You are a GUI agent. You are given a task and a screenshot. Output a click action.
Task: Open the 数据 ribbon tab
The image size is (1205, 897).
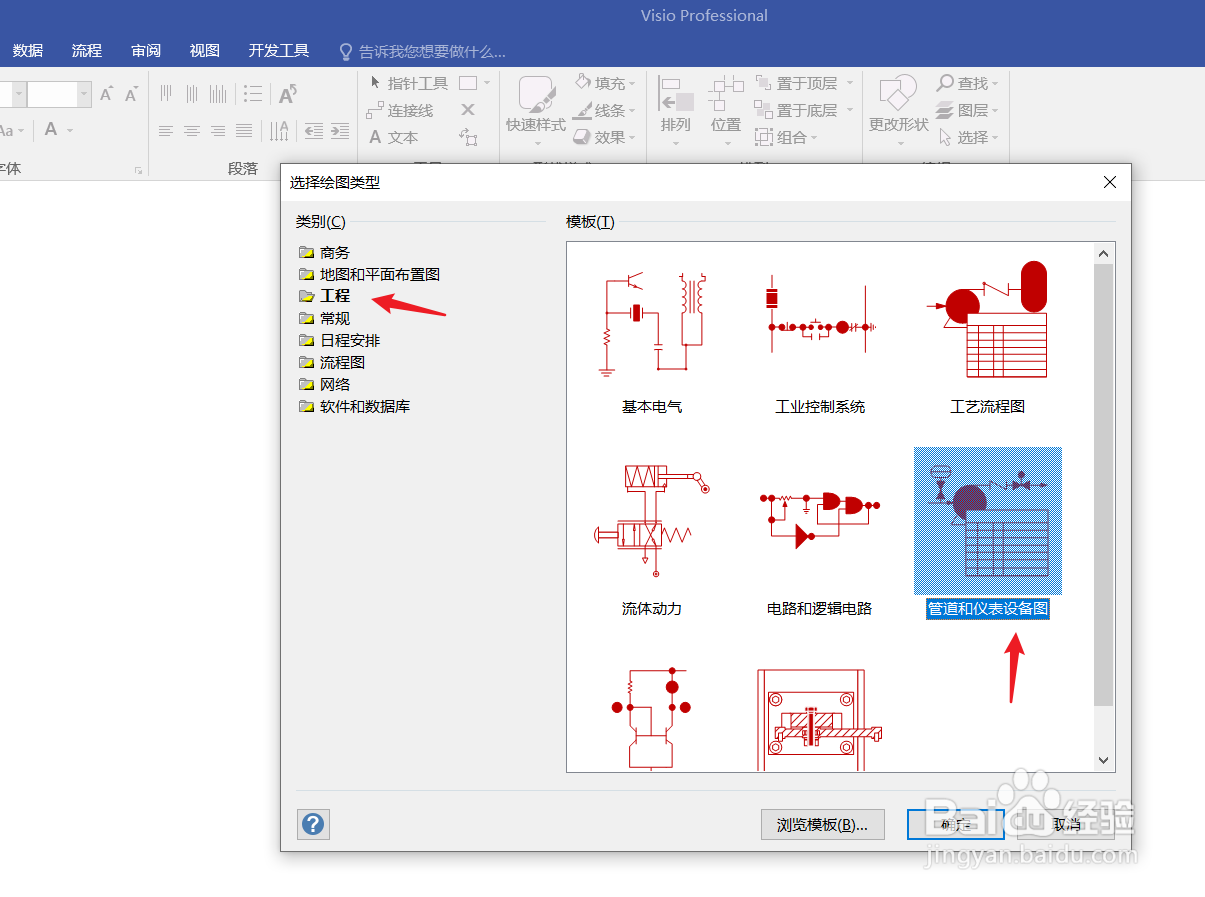[x=28, y=50]
